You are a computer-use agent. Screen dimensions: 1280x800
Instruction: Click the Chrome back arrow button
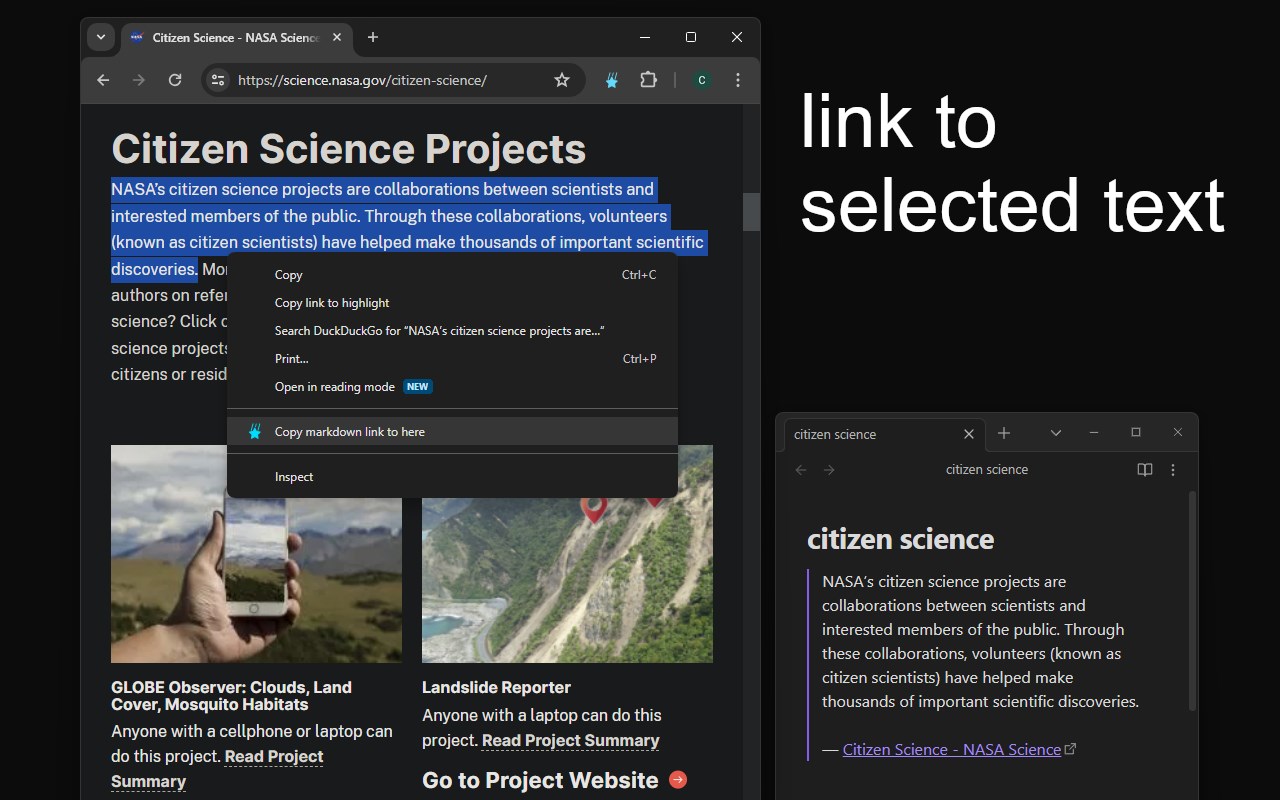[103, 80]
